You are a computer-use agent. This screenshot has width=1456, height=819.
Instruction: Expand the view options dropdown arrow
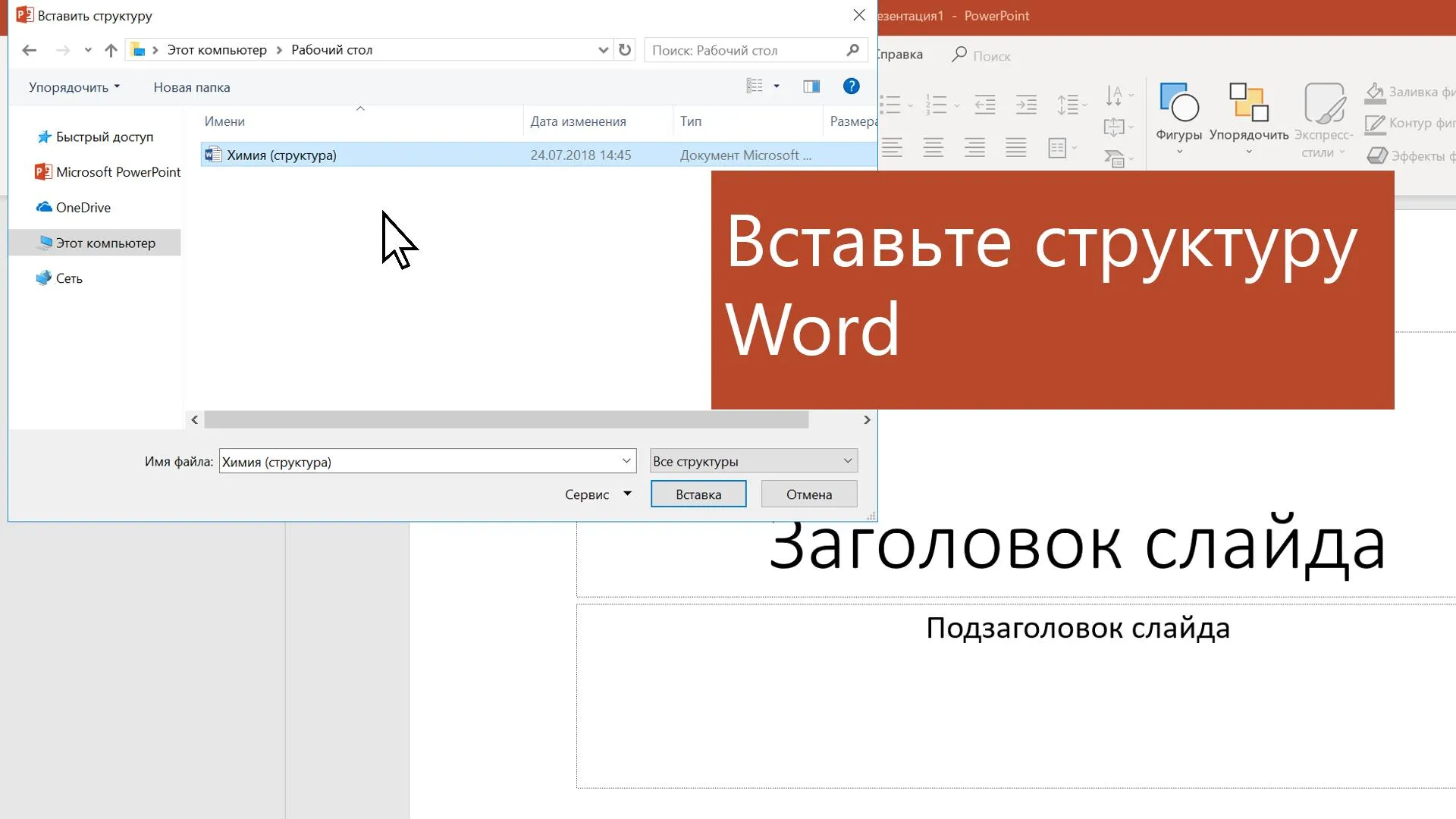pos(777,86)
